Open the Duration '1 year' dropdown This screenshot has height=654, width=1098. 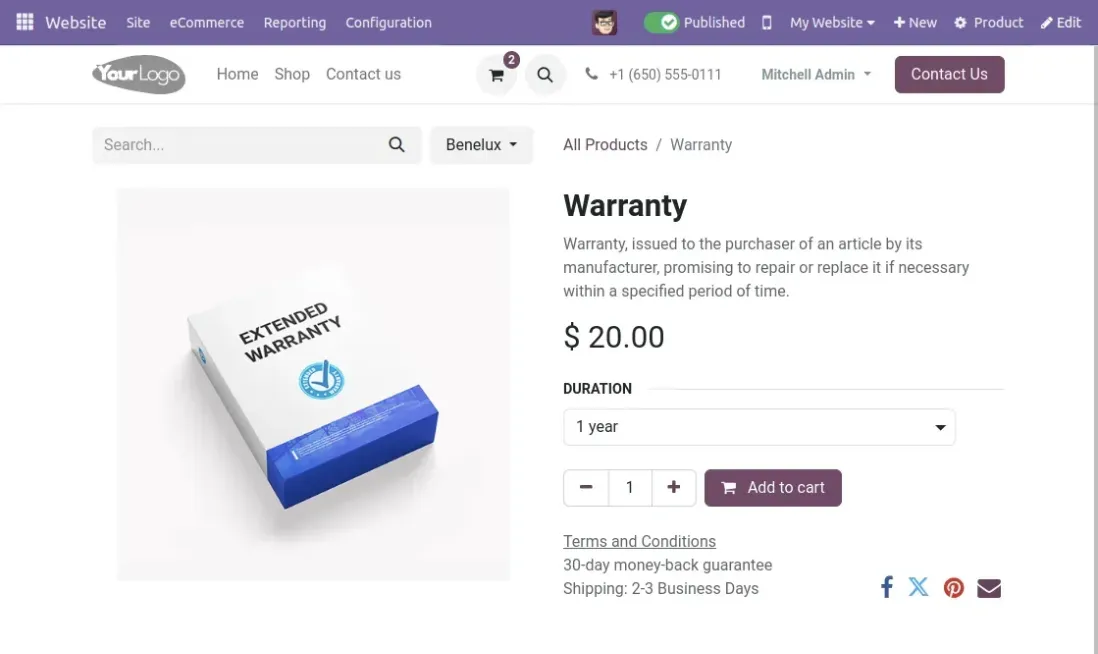click(x=759, y=427)
